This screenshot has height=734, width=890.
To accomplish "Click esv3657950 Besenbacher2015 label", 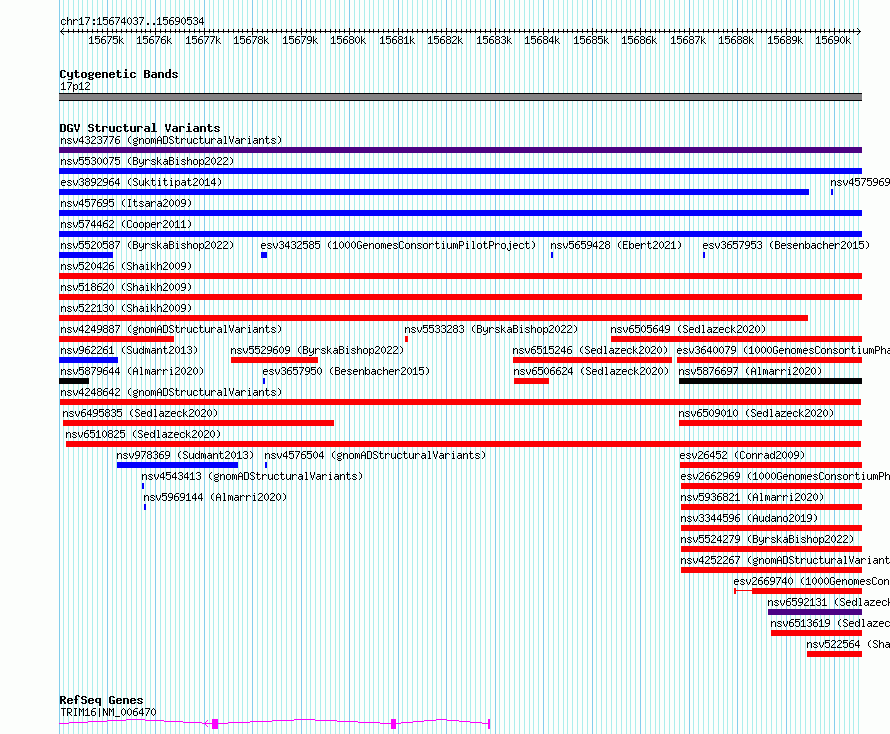I will click(346, 371).
